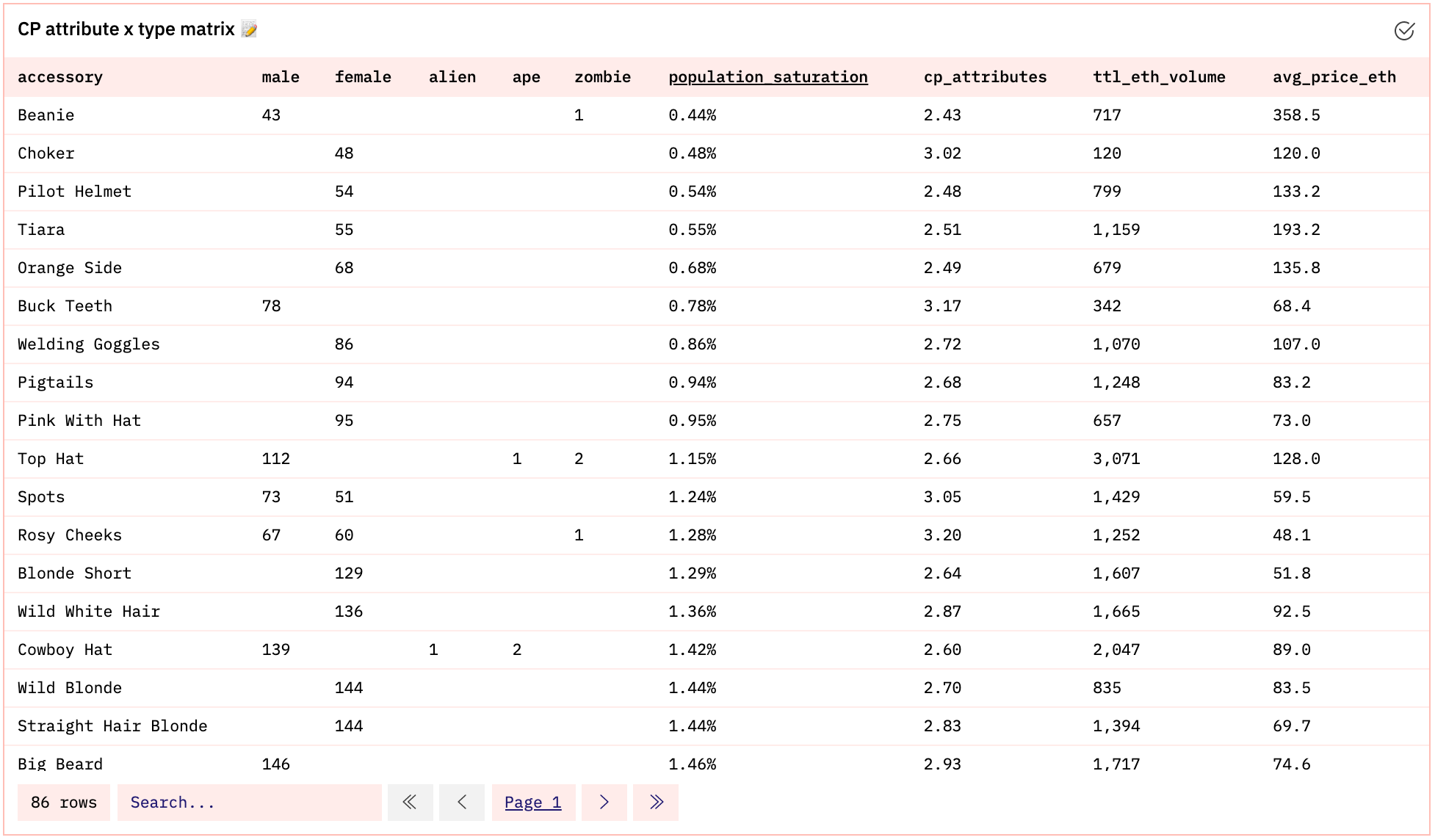This screenshot has width=1435, height=840.
Task: Click the checkmark icon in top-right corner
Action: click(1405, 30)
